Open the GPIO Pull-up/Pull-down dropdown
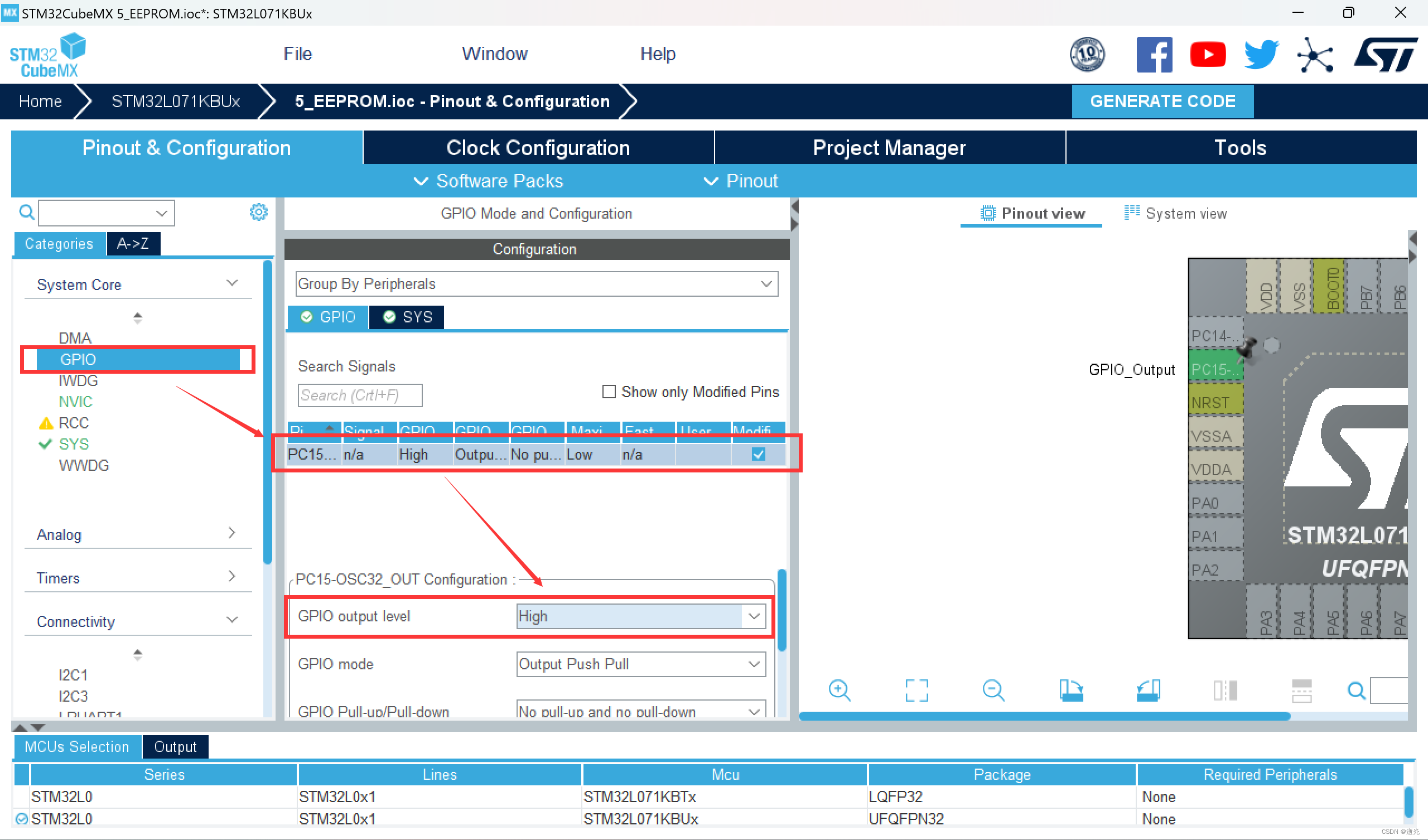Screen dimensions: 1428x840 coord(641,710)
